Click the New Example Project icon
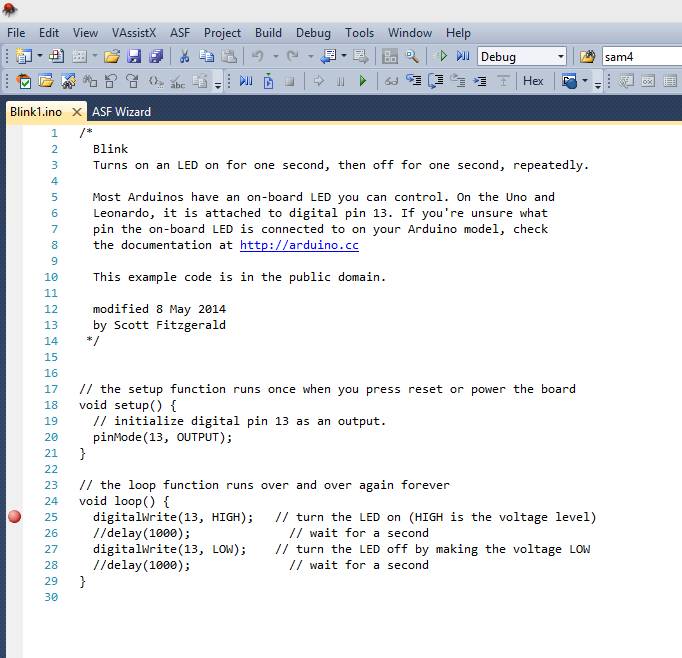This screenshot has width=682, height=658. [x=56, y=57]
